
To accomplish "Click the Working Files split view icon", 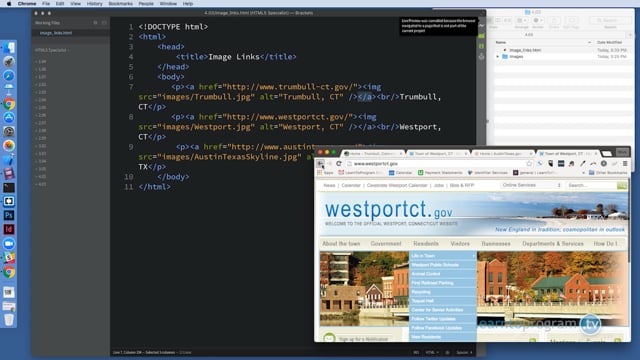I will pos(104,23).
